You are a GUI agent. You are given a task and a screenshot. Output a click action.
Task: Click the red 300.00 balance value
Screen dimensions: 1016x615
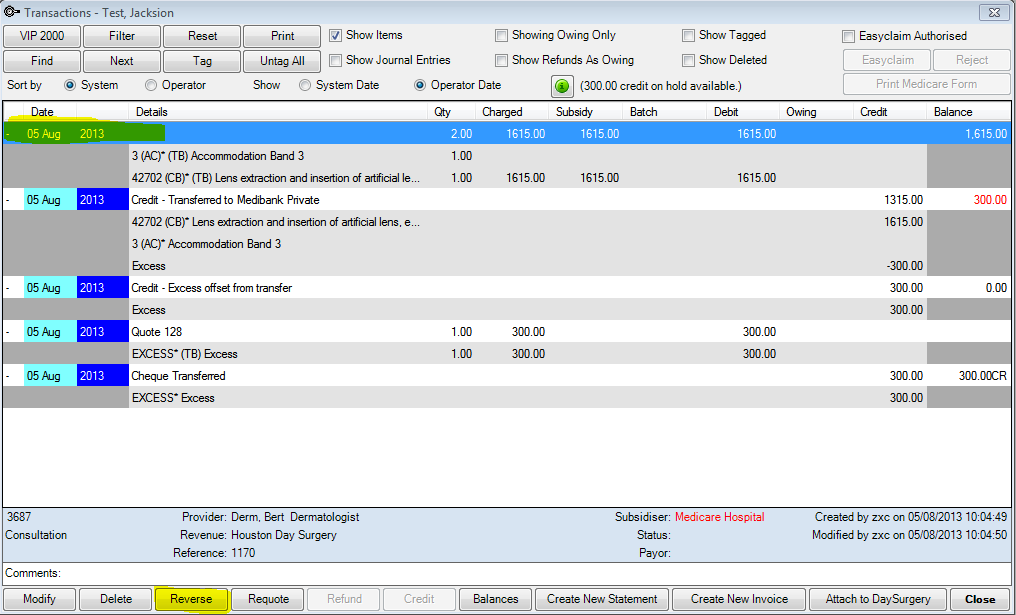tap(990, 200)
